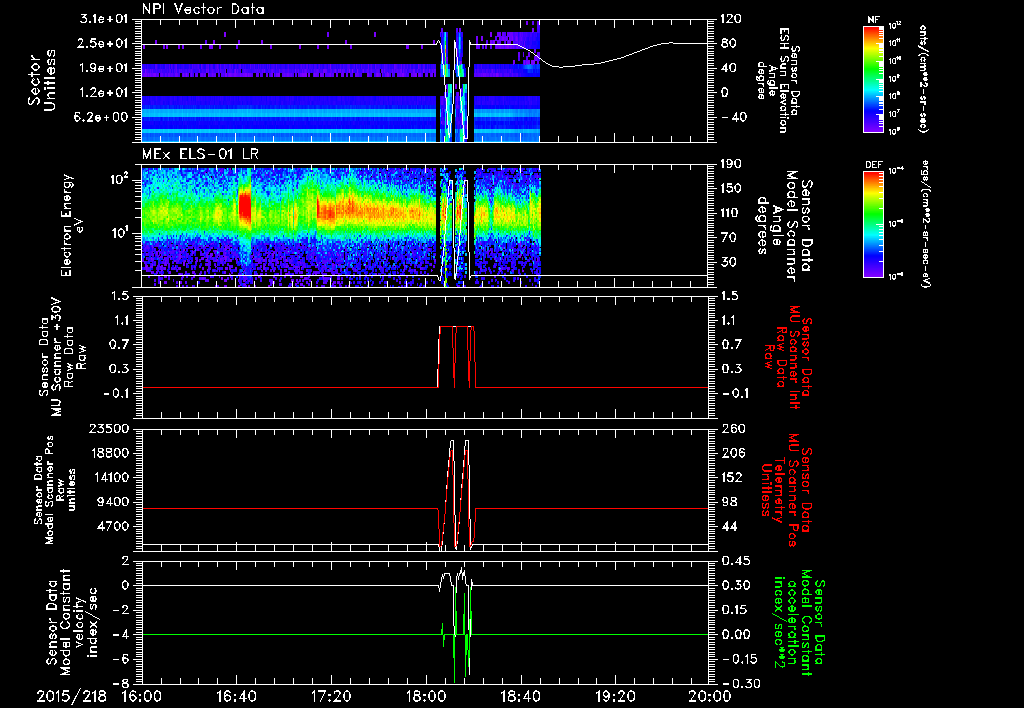
Task: Click the 0.45 acceleration tick label
Action: tap(734, 561)
